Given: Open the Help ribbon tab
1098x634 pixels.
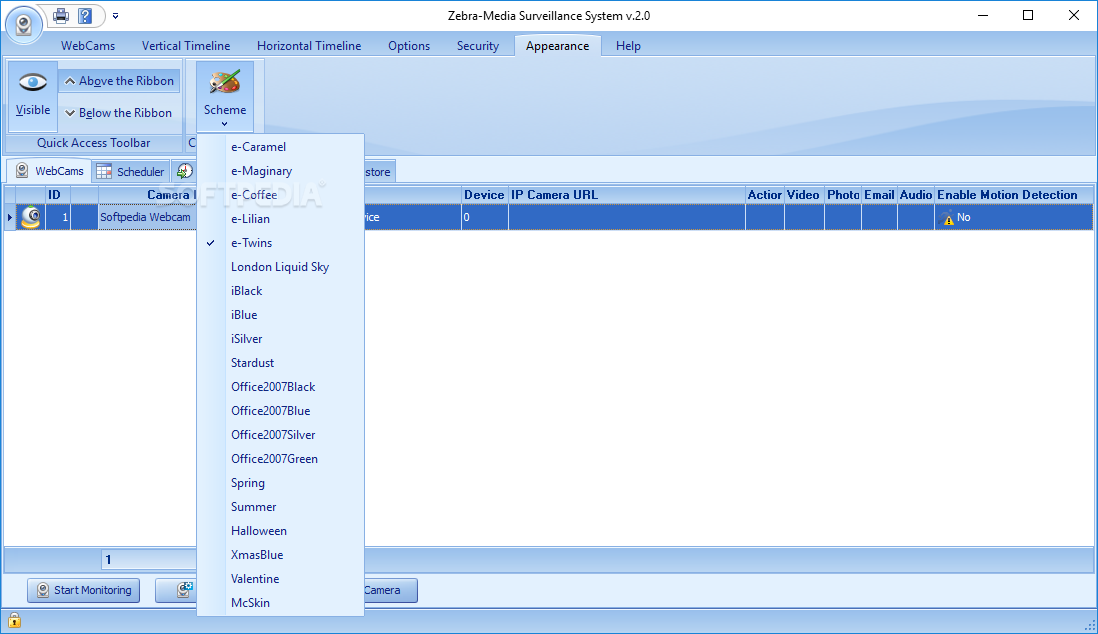Looking at the screenshot, I should pyautogui.click(x=628, y=46).
